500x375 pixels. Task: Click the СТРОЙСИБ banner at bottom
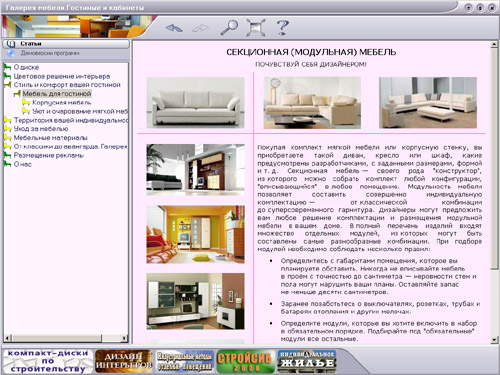(246, 361)
